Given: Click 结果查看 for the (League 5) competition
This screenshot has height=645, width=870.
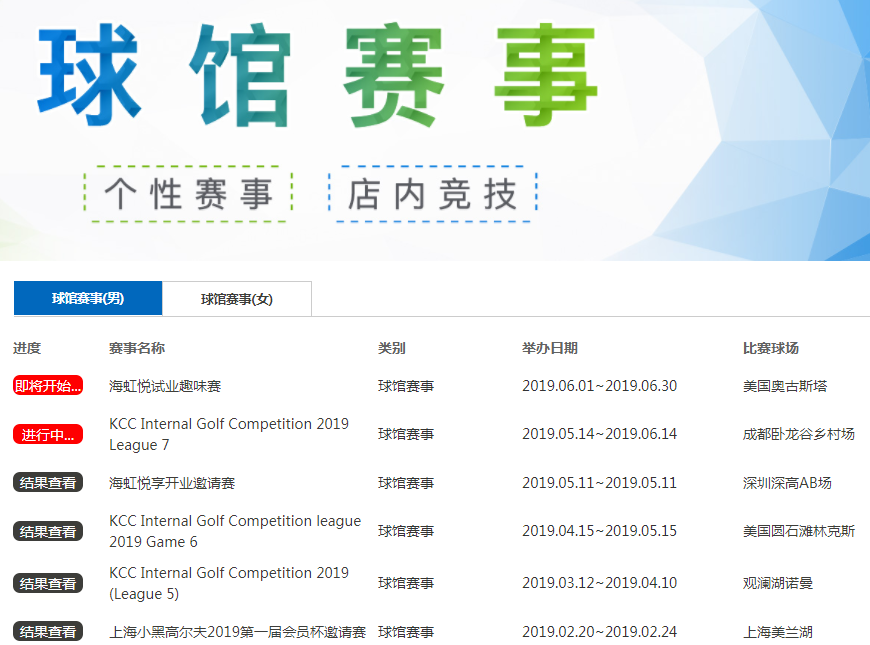Looking at the screenshot, I should (47, 583).
